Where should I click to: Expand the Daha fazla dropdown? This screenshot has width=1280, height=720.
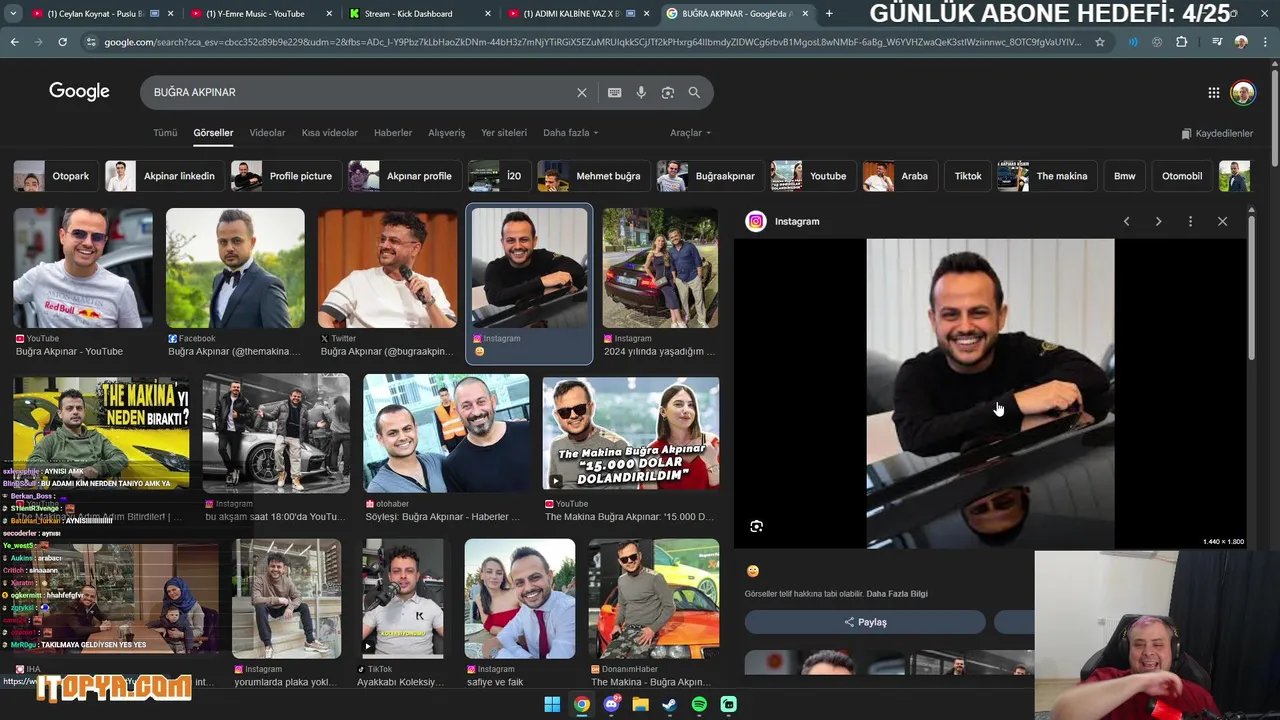[570, 133]
